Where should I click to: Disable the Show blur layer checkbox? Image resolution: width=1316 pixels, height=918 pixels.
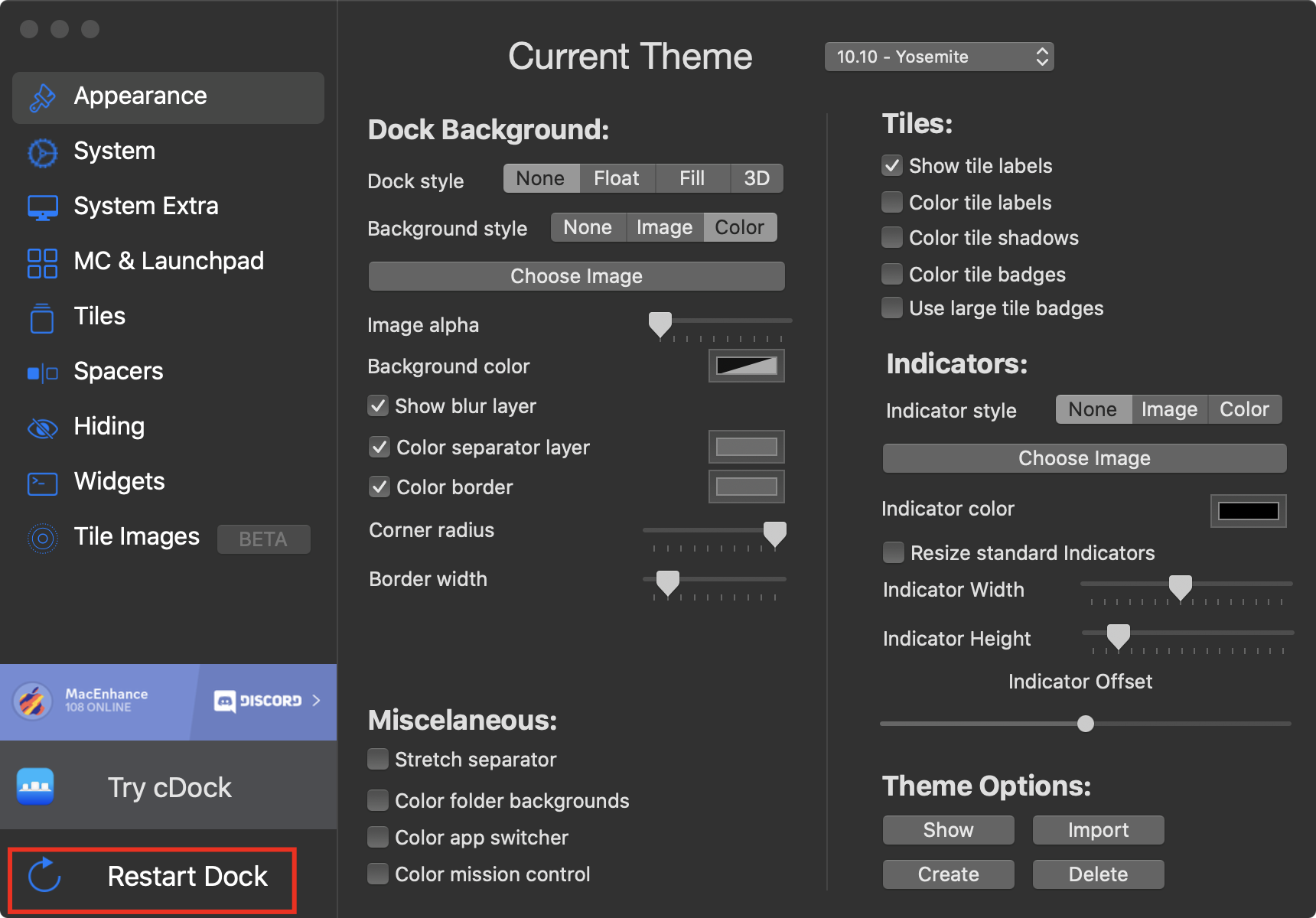coord(378,405)
